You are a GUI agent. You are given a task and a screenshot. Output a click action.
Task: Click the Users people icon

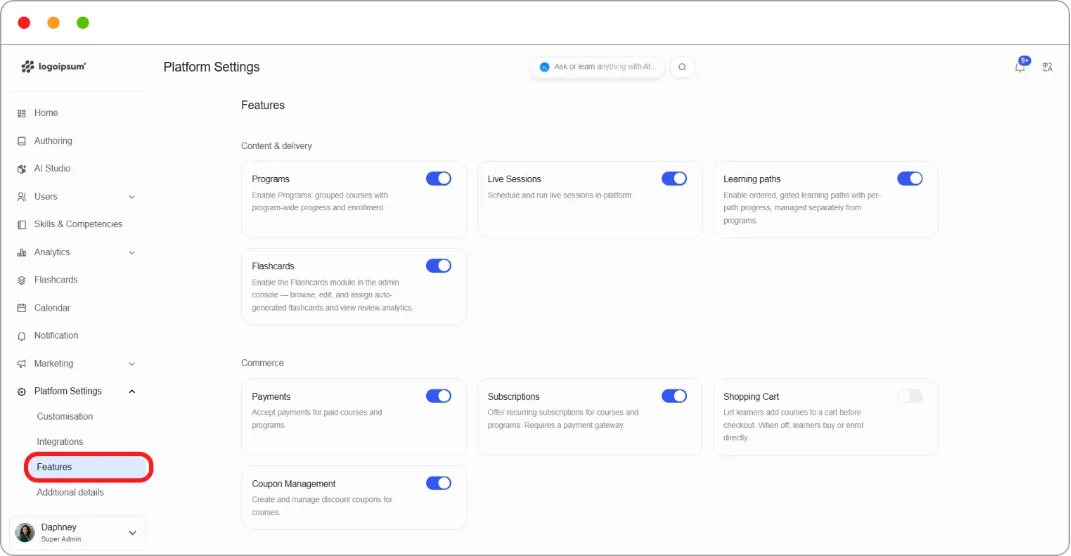pos(22,197)
